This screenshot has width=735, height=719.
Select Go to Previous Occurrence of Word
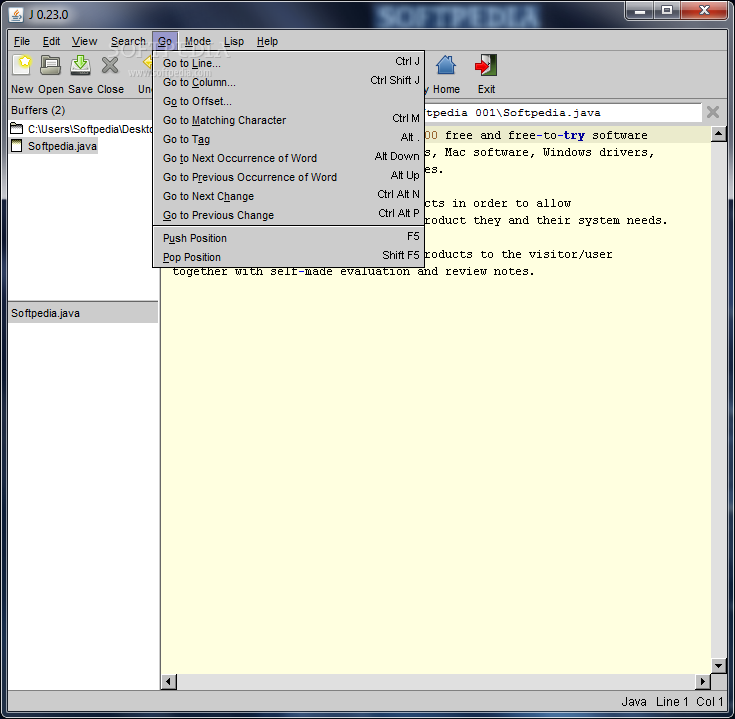coord(289,177)
